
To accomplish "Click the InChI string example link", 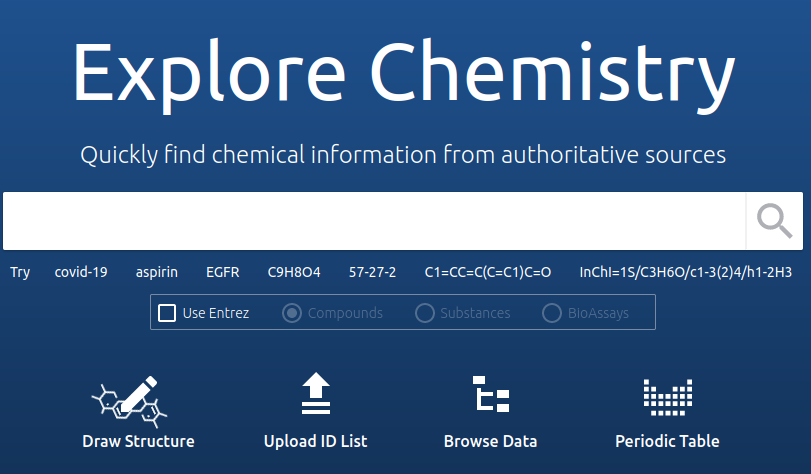I will [685, 272].
